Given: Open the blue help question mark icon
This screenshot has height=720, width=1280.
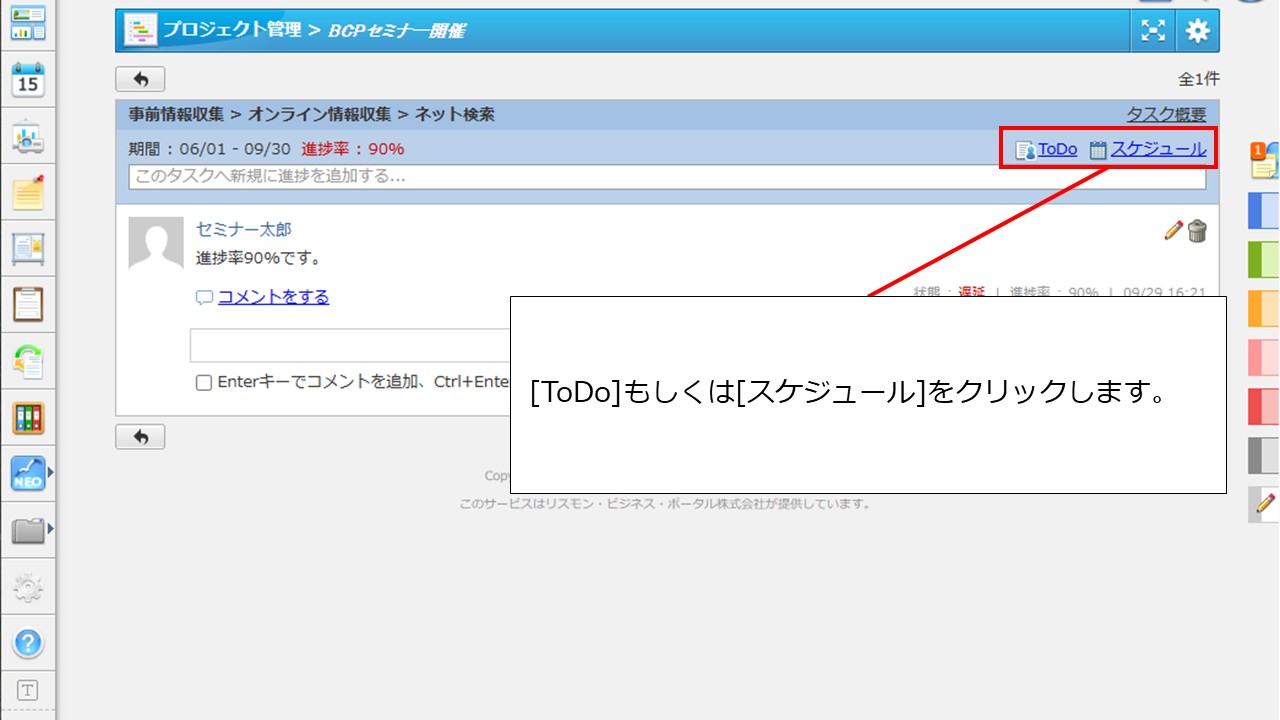Looking at the screenshot, I should click(28, 642).
